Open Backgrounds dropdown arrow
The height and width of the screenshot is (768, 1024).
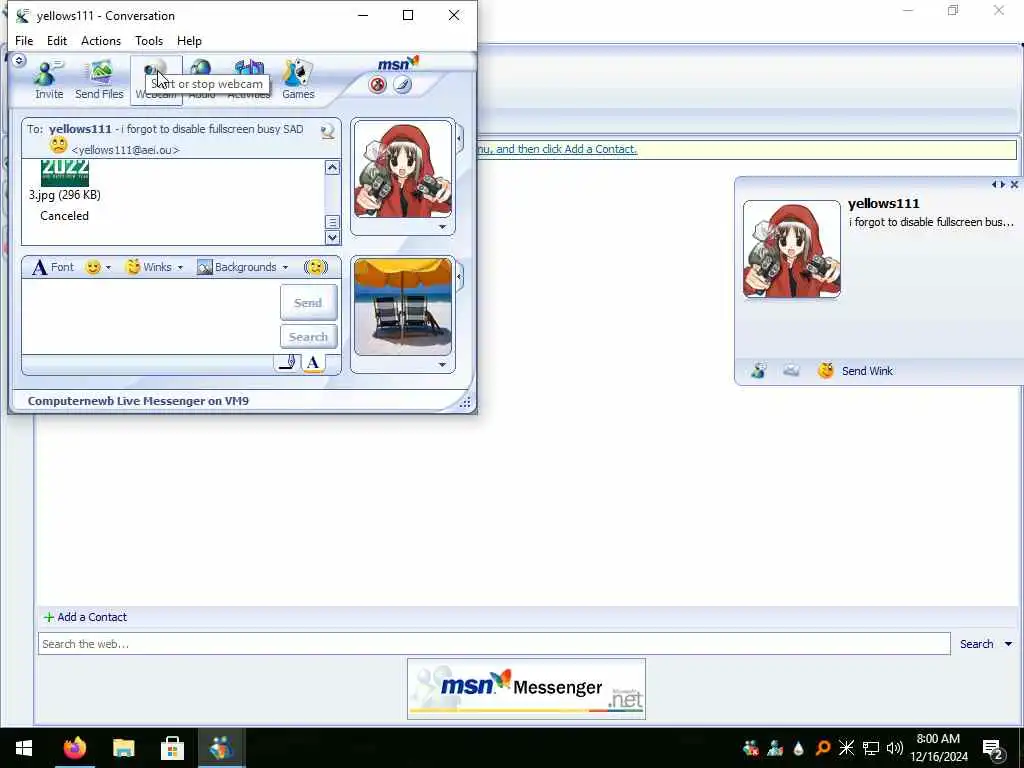[285, 268]
